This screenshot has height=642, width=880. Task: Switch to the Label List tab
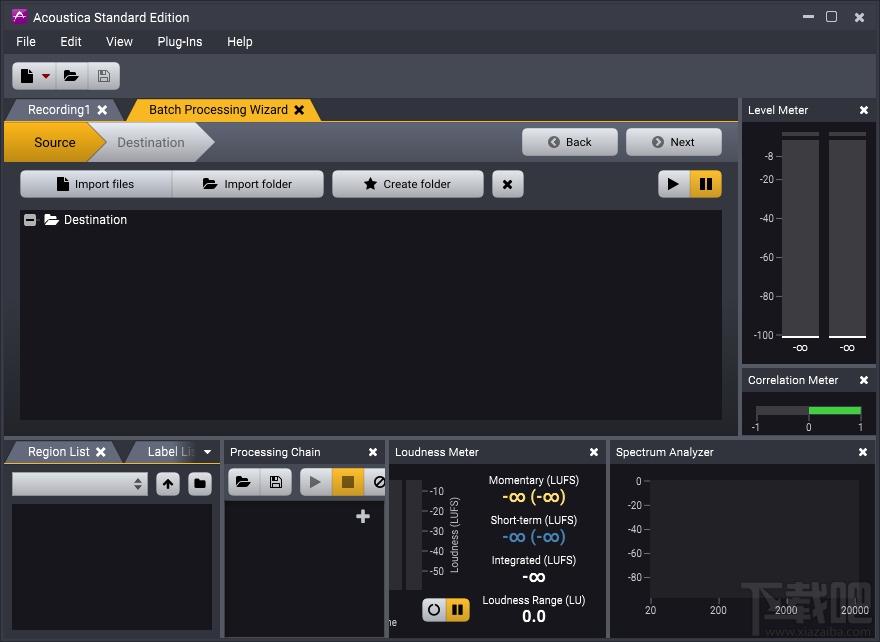171,452
